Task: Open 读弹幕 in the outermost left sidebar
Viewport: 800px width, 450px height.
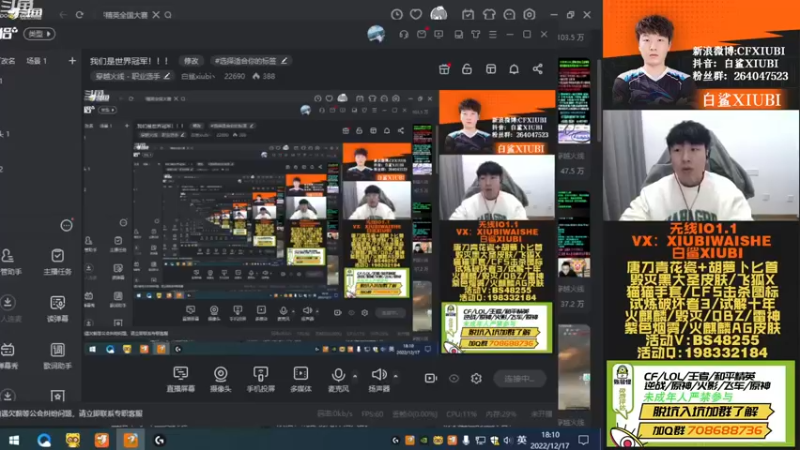Action: [x=58, y=309]
